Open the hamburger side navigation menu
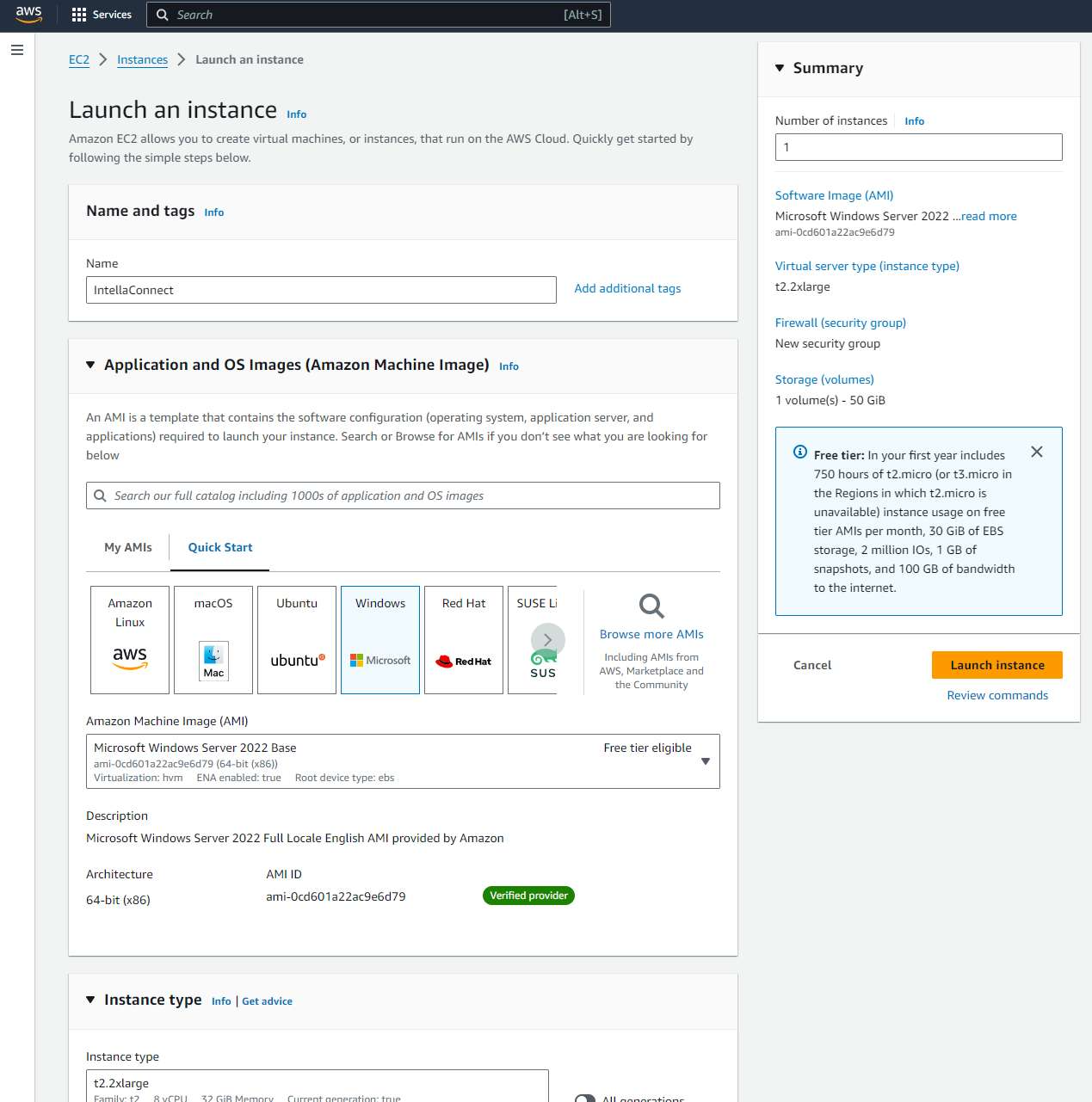 coord(16,50)
